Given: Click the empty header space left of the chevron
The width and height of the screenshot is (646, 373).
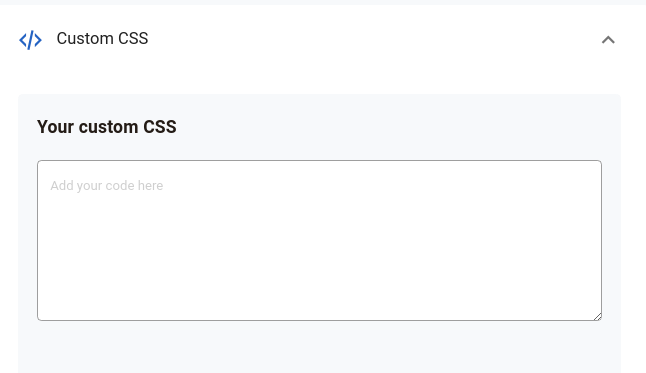Looking at the screenshot, I should 371,40.
